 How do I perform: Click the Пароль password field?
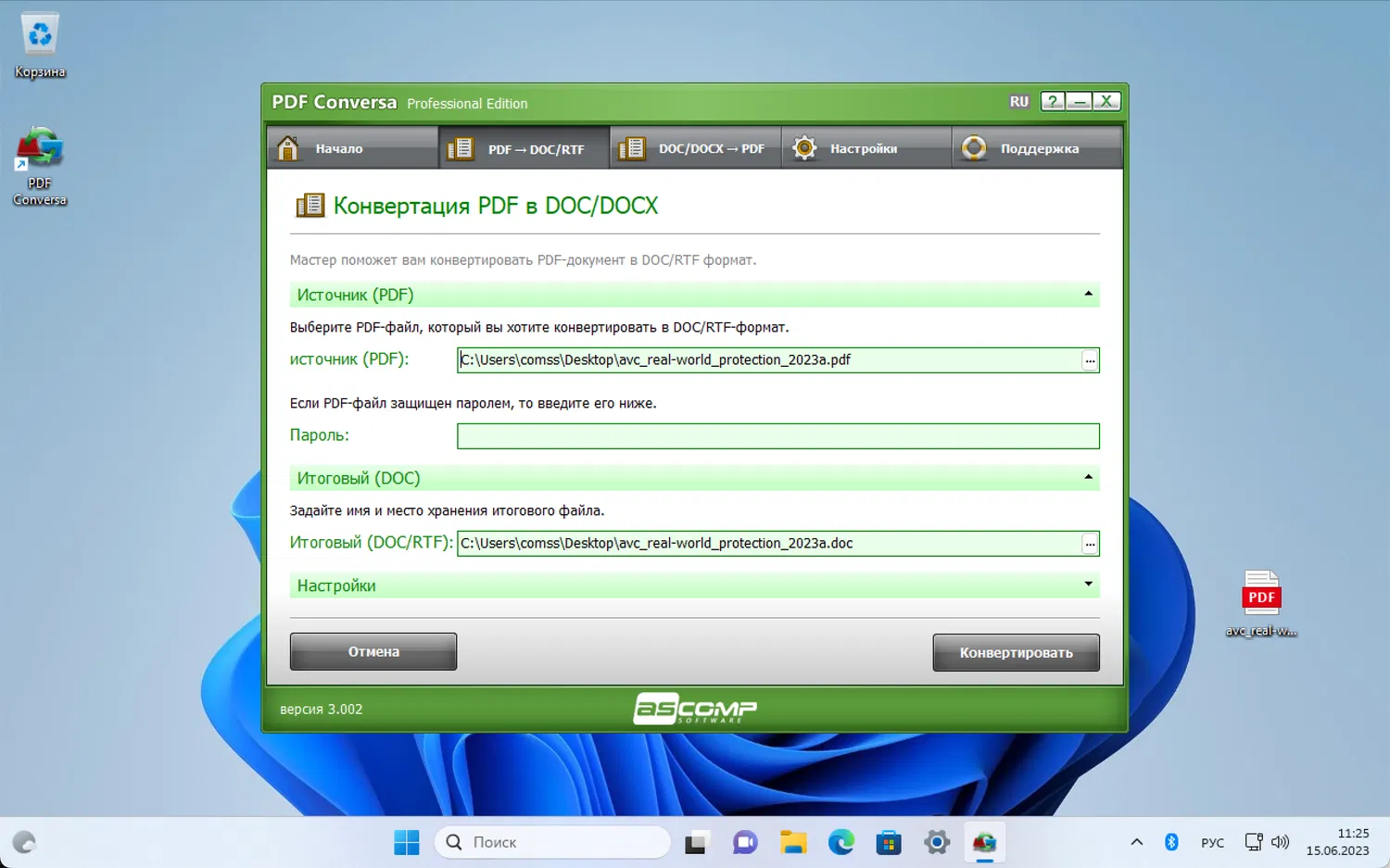click(x=778, y=436)
